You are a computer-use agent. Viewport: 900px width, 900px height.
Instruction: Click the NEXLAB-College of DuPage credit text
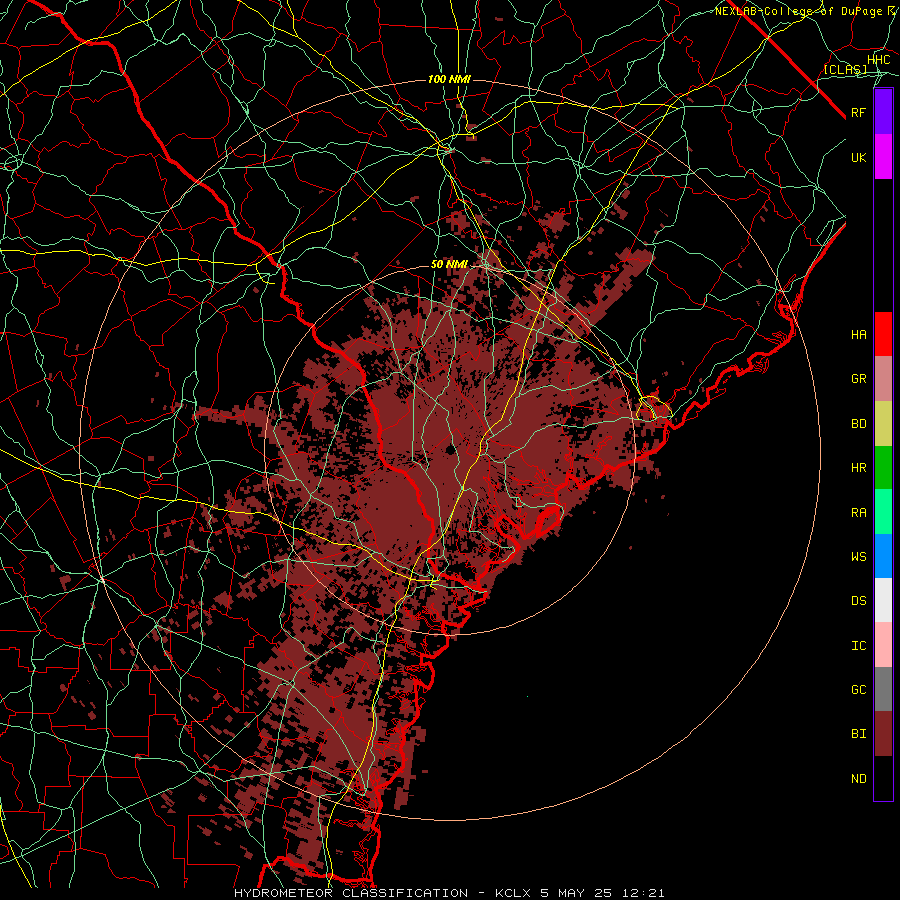point(799,11)
